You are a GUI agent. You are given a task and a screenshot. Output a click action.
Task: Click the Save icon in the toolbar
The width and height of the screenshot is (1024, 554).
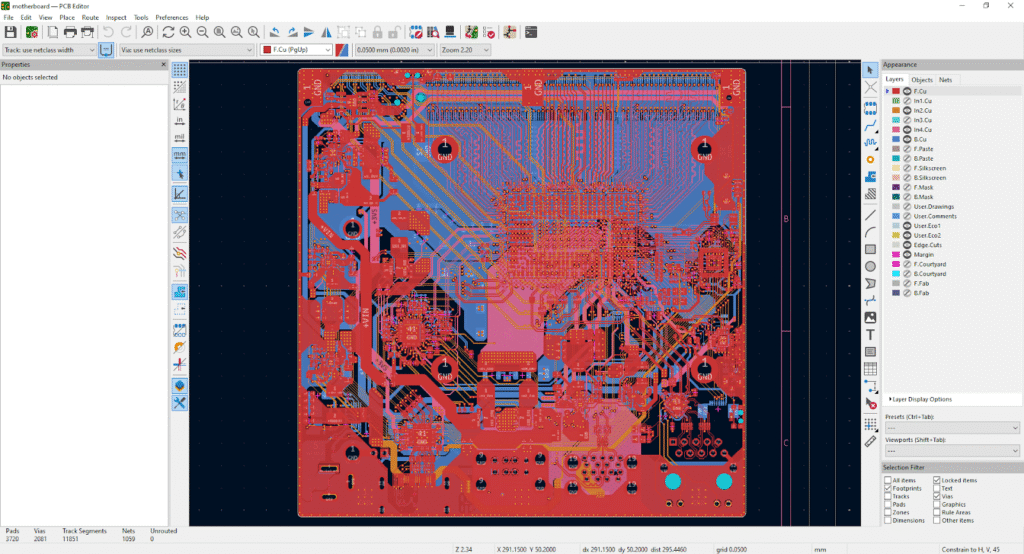10,32
